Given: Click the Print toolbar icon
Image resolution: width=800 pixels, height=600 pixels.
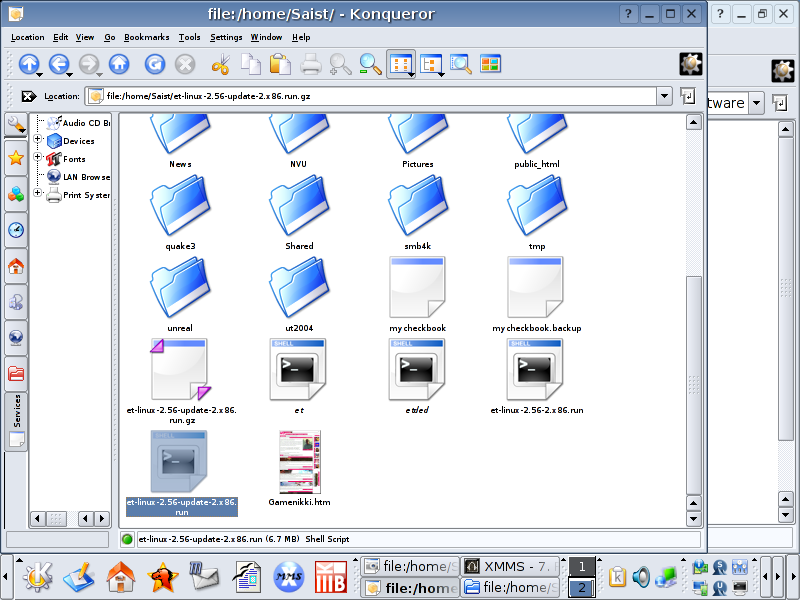Looking at the screenshot, I should [x=311, y=64].
